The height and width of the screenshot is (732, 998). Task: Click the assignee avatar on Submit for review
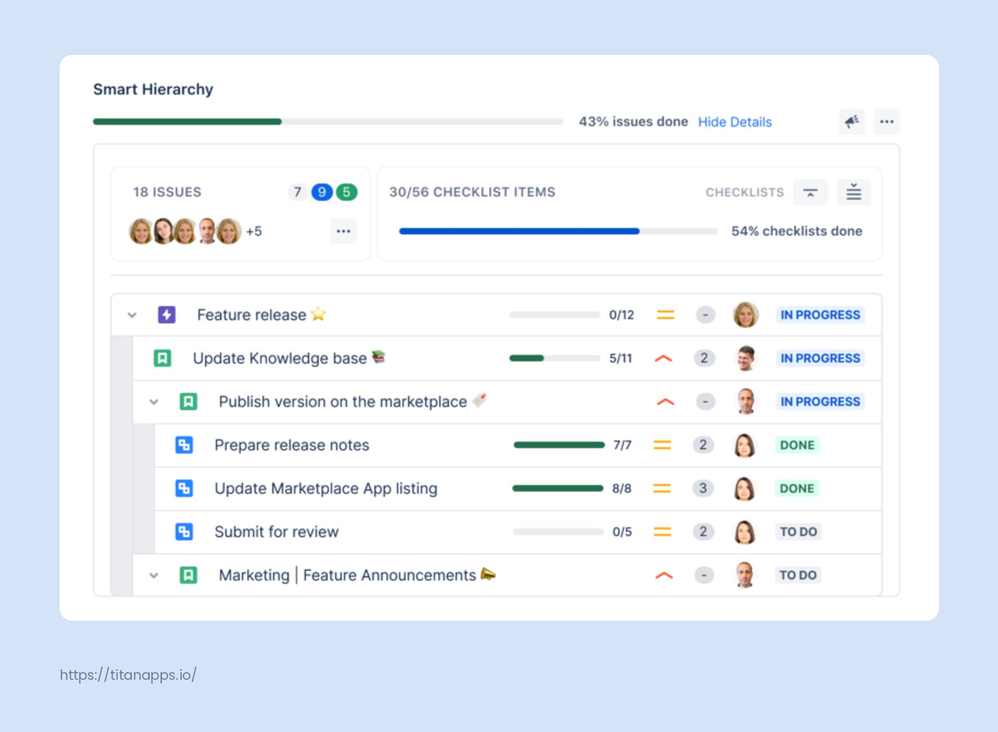[745, 532]
